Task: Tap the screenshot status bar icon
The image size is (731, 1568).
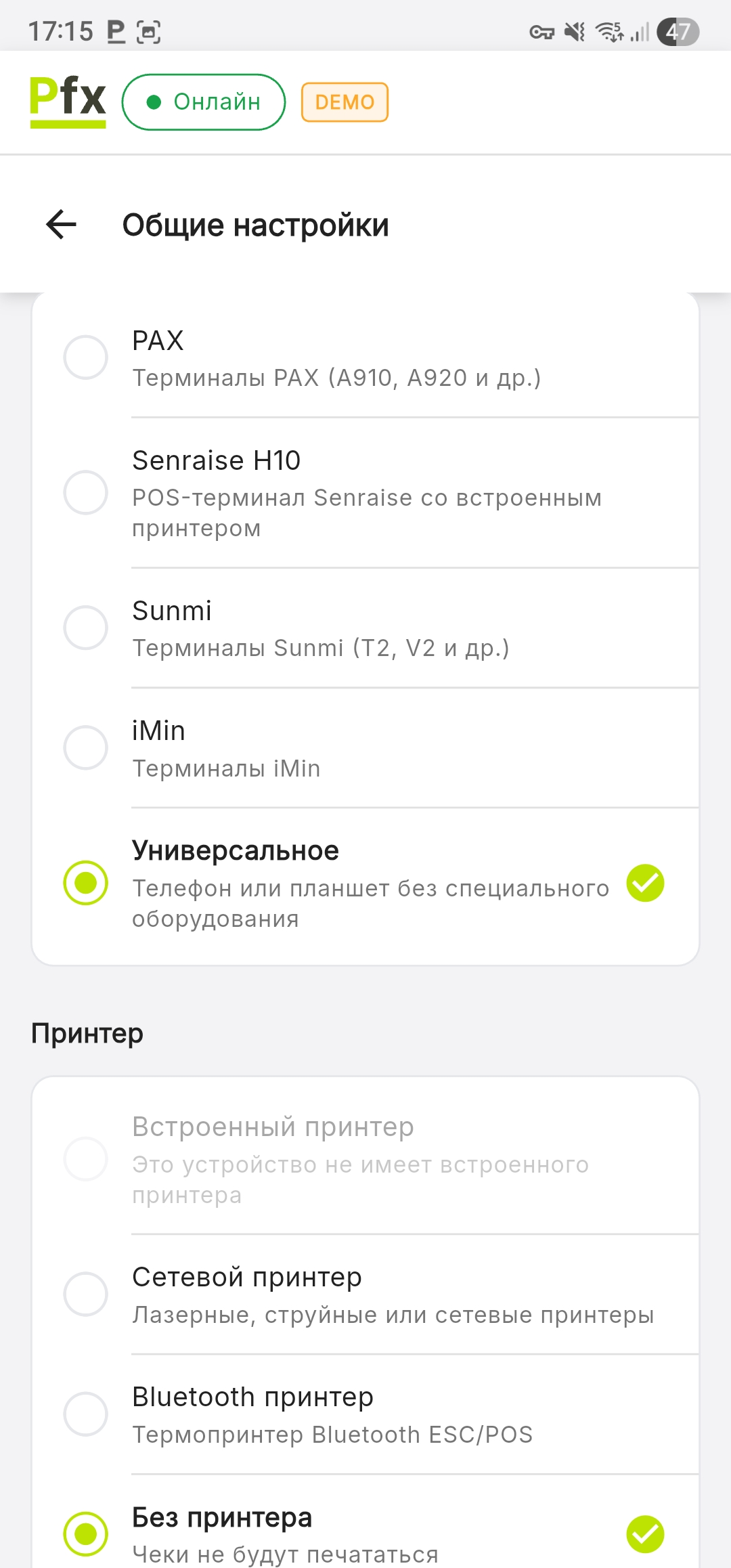Action: coord(149,32)
